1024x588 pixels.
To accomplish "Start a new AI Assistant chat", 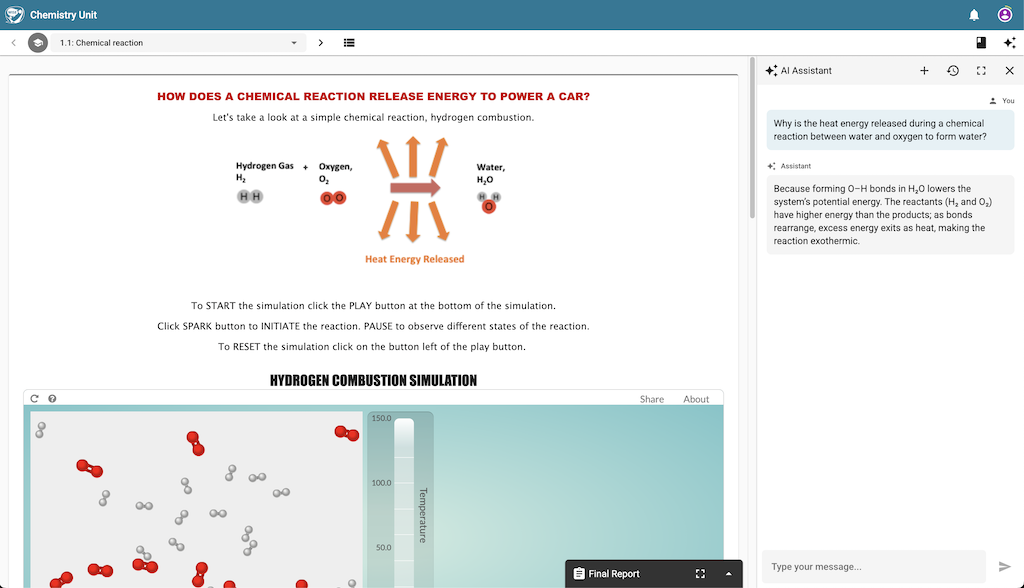I will pyautogui.click(x=924, y=71).
